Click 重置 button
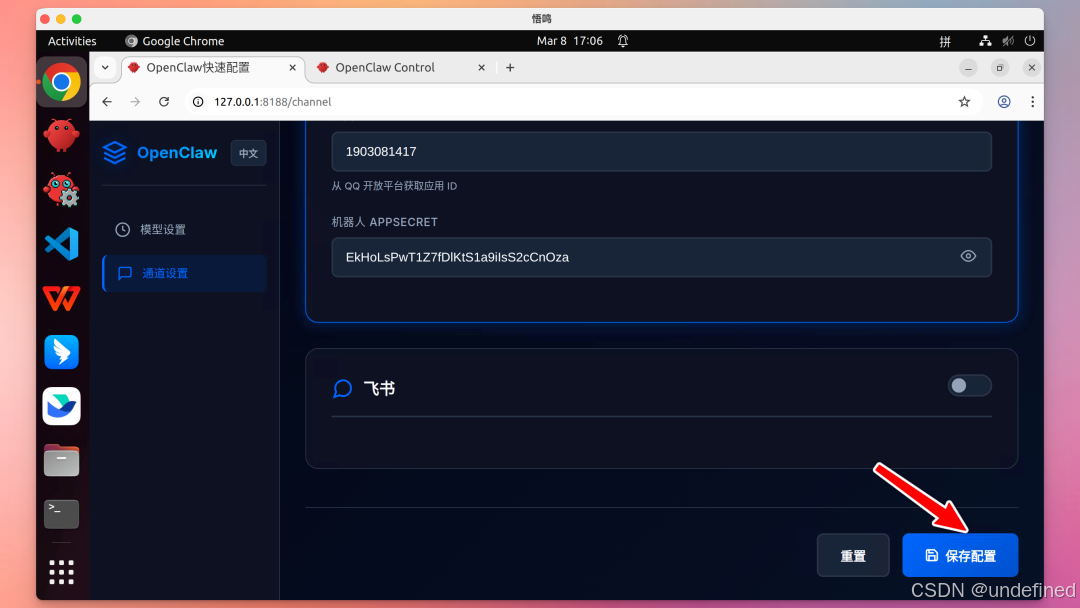Screen dimensions: 1080x608 click(x=853, y=555)
